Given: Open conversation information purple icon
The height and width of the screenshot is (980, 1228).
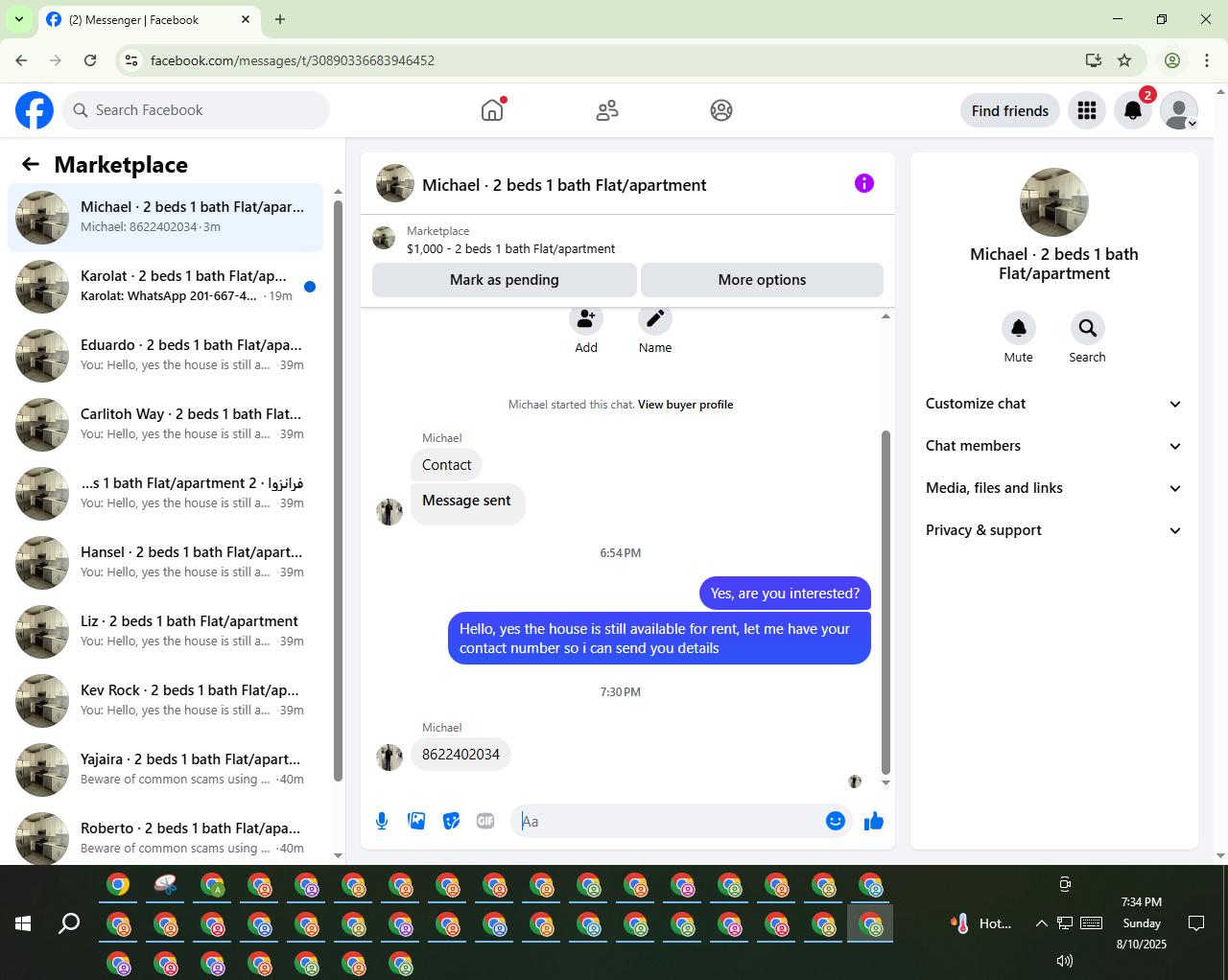Looking at the screenshot, I should coord(864,183).
